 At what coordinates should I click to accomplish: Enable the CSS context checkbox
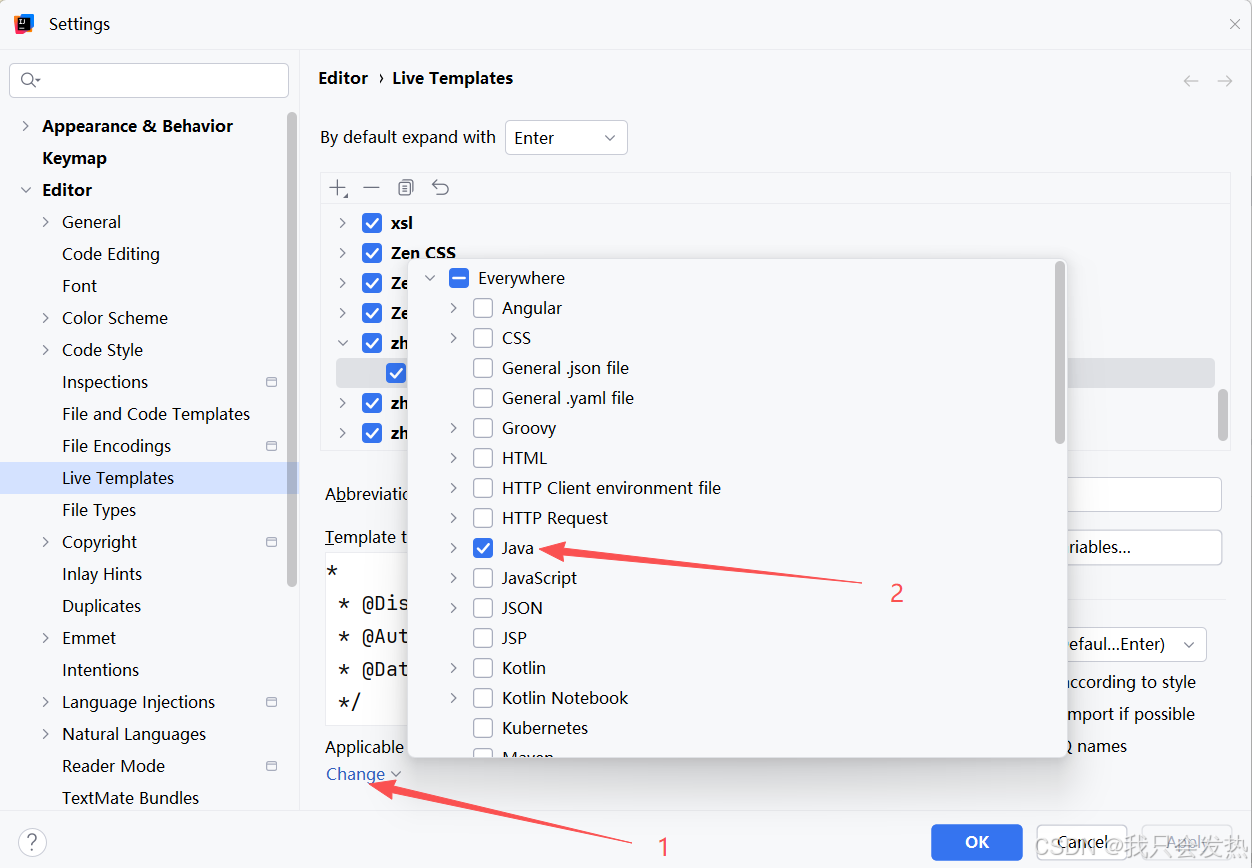click(483, 338)
